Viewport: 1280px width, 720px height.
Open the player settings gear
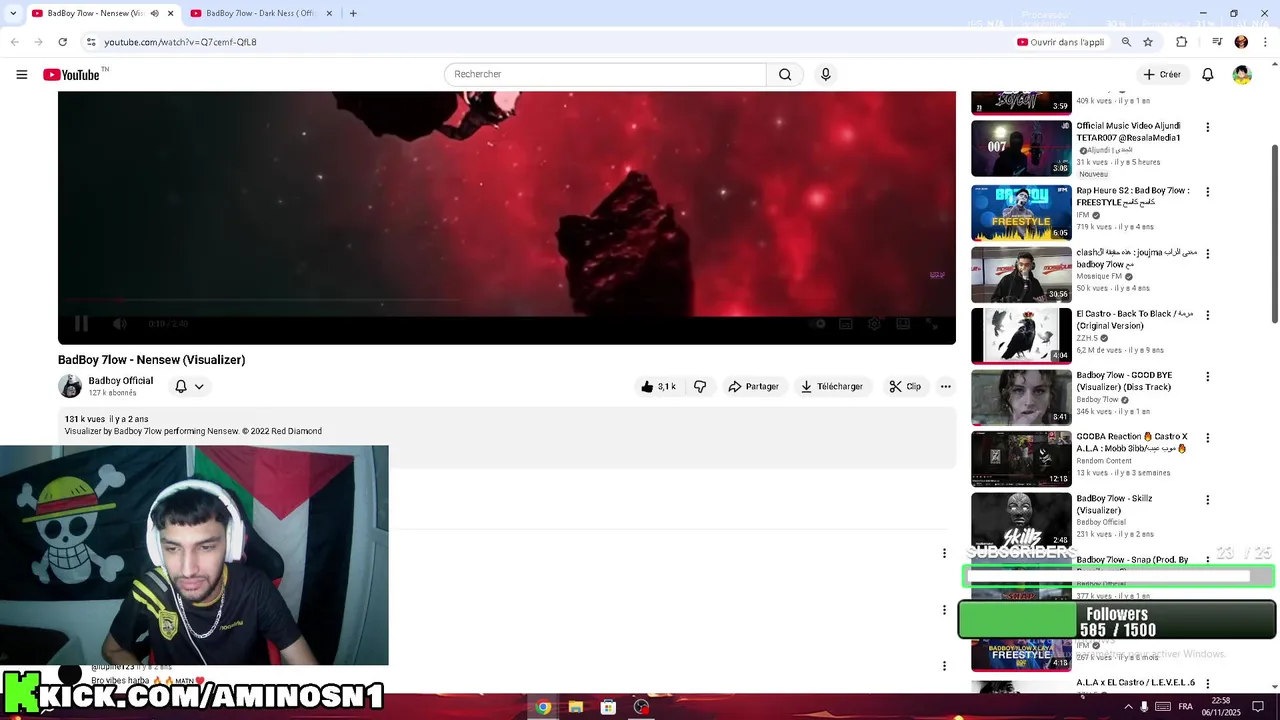click(x=874, y=323)
